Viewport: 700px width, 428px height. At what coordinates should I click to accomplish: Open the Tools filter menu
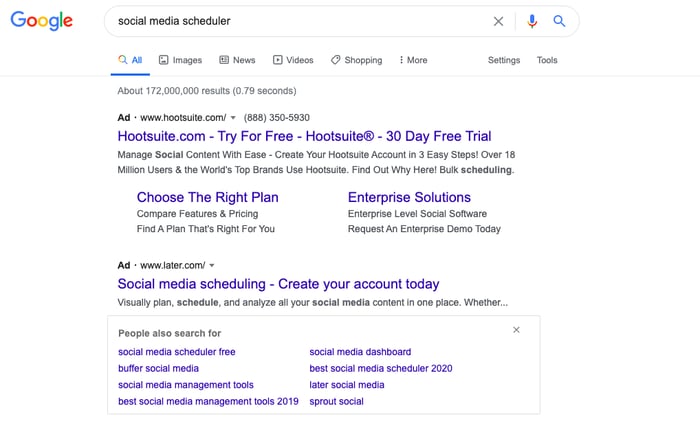547,60
